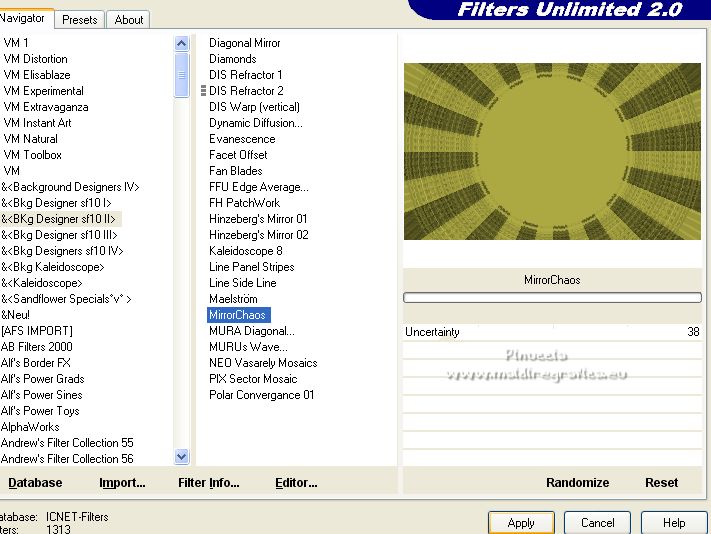
Task: Select Alf's Power Toys category
Action: pyautogui.click(x=40, y=411)
